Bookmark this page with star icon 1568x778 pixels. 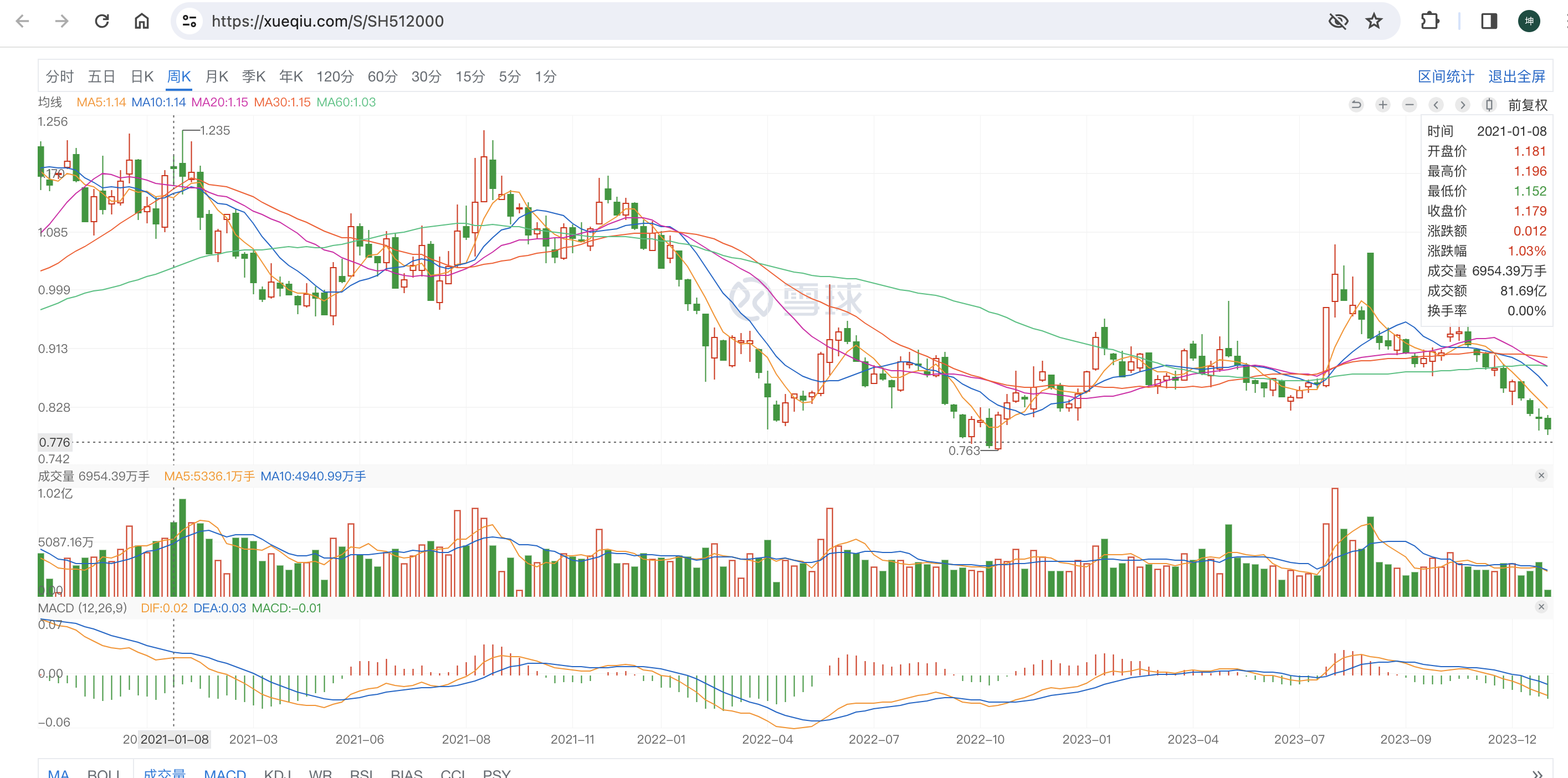click(1374, 21)
